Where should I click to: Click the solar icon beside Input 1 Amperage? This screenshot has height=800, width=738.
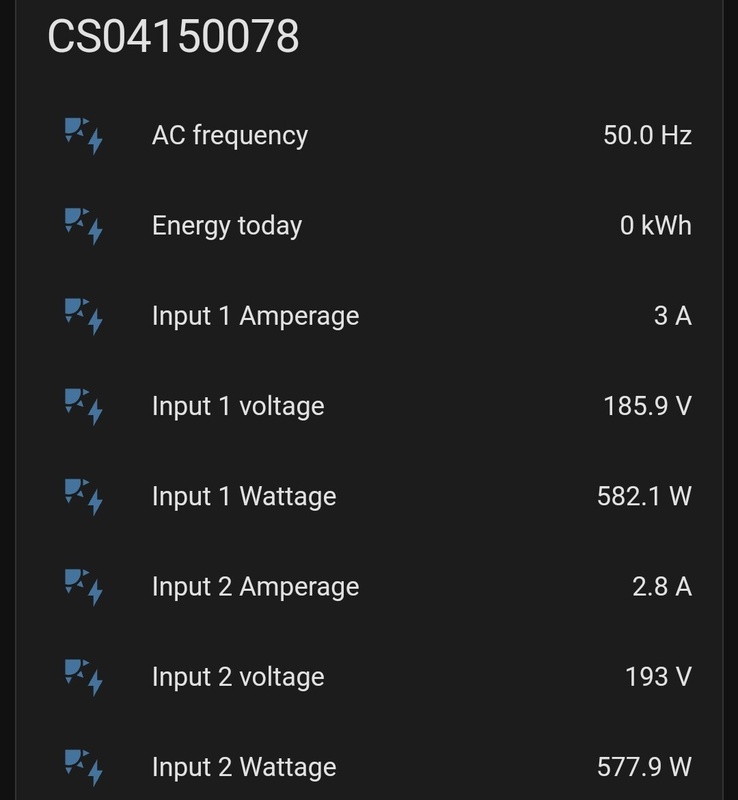coord(83,316)
